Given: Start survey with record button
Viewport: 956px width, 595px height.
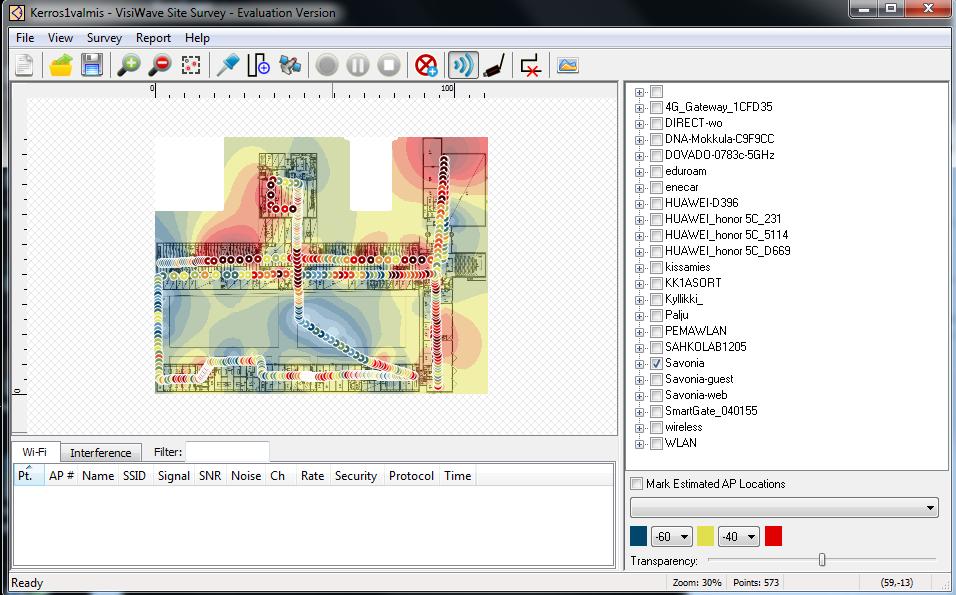Looking at the screenshot, I should (327, 65).
